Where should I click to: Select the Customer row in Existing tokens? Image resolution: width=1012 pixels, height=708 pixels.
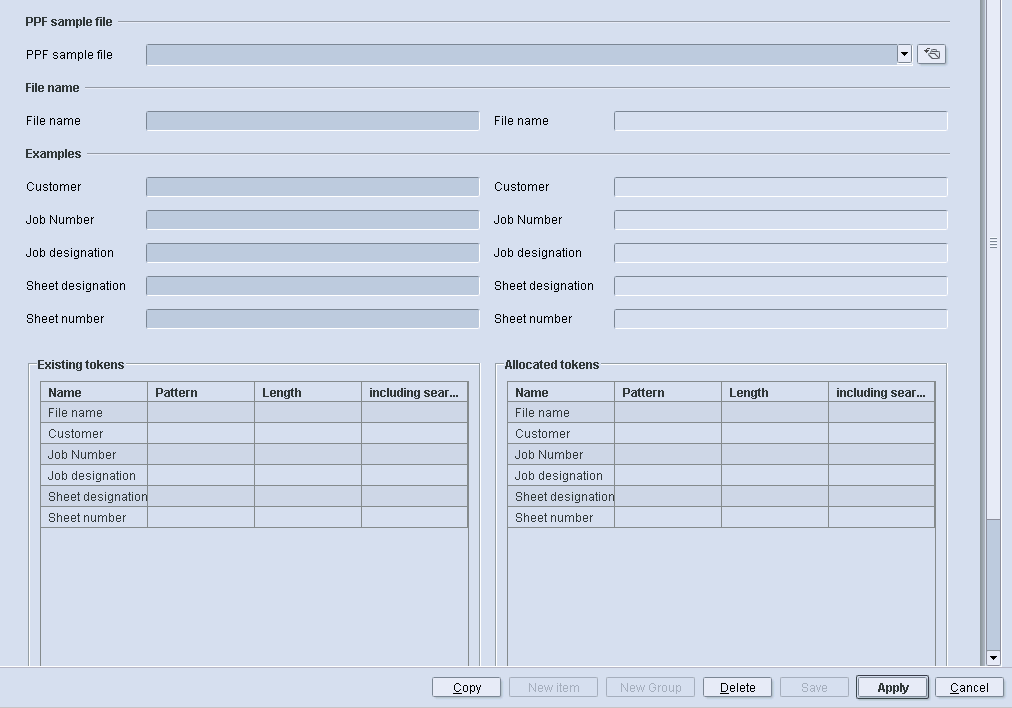point(93,433)
